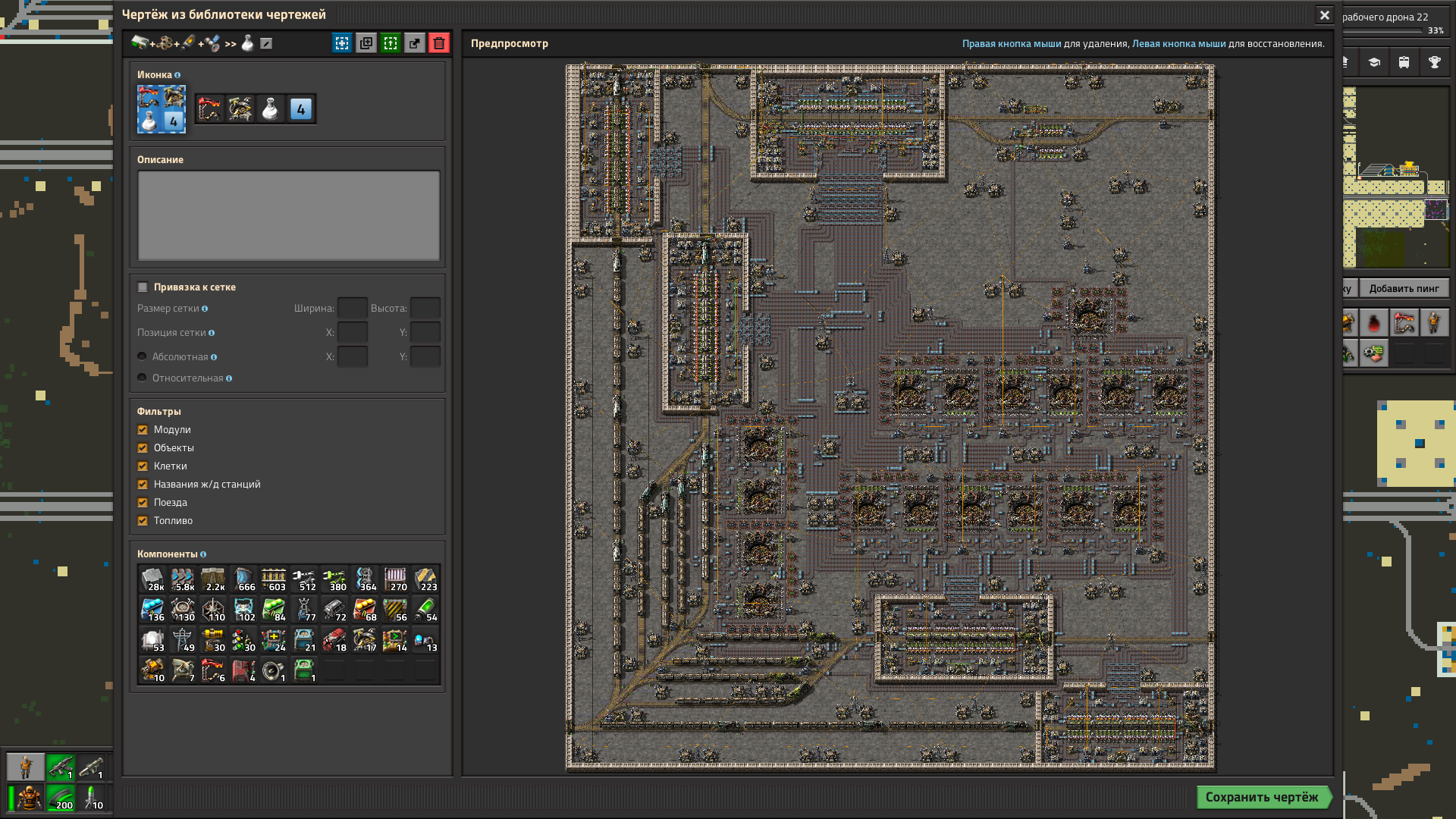Click the Предпросмотр heading

click(x=510, y=43)
